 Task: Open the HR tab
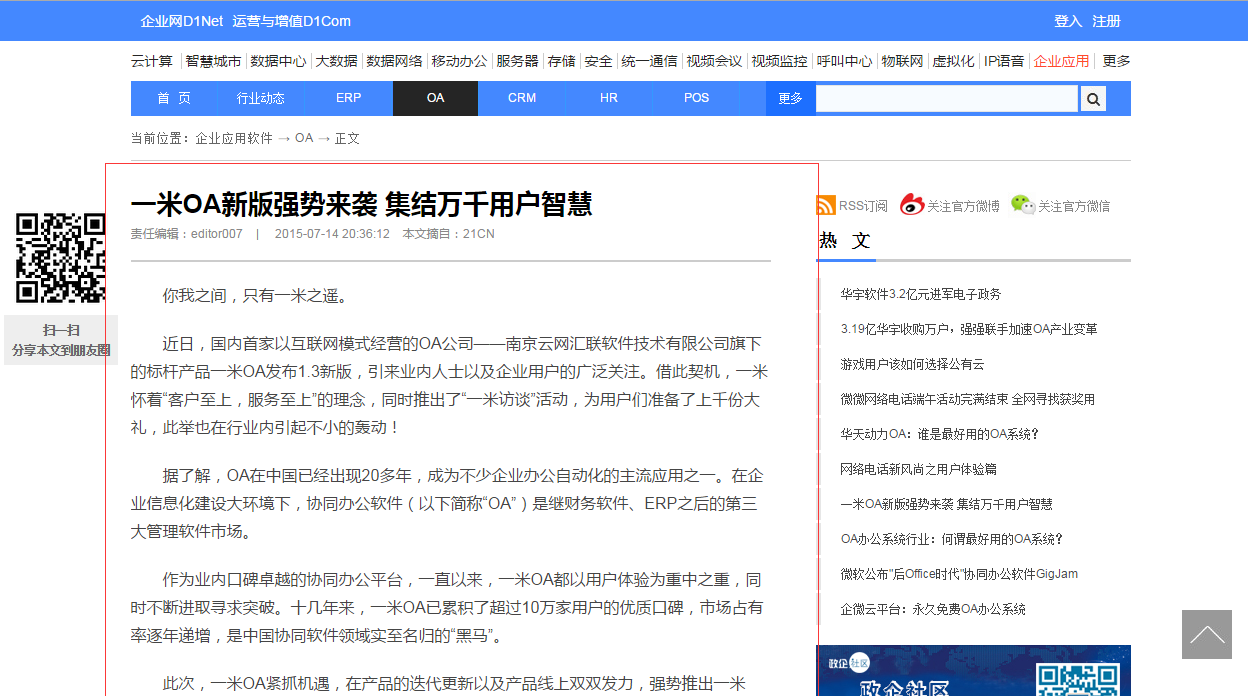tap(609, 98)
